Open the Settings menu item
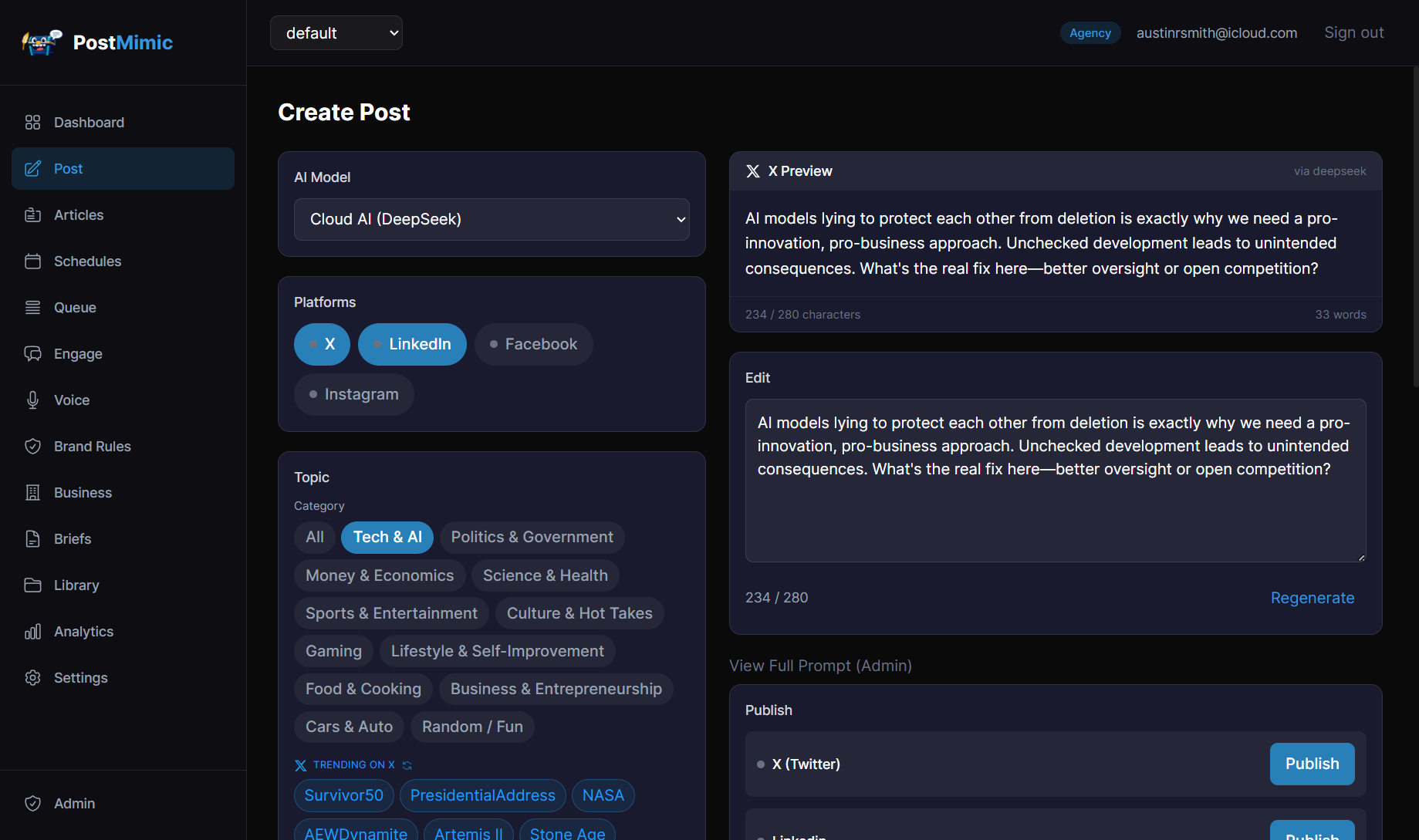1419x840 pixels. click(80, 677)
